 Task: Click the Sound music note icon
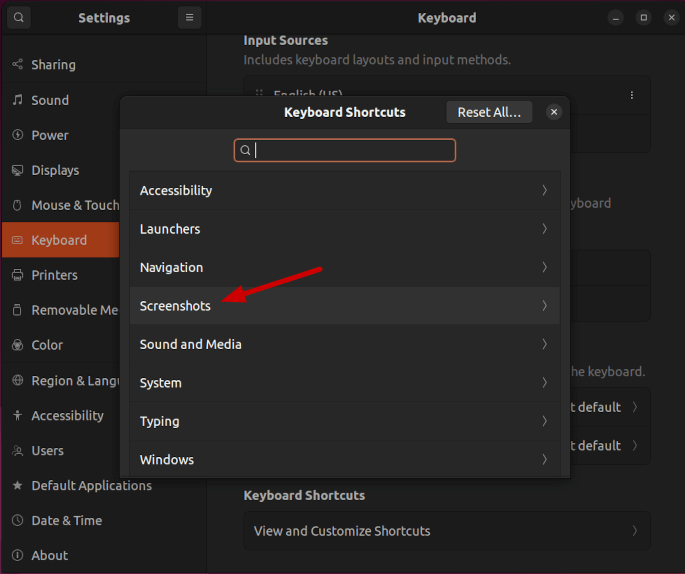point(18,100)
